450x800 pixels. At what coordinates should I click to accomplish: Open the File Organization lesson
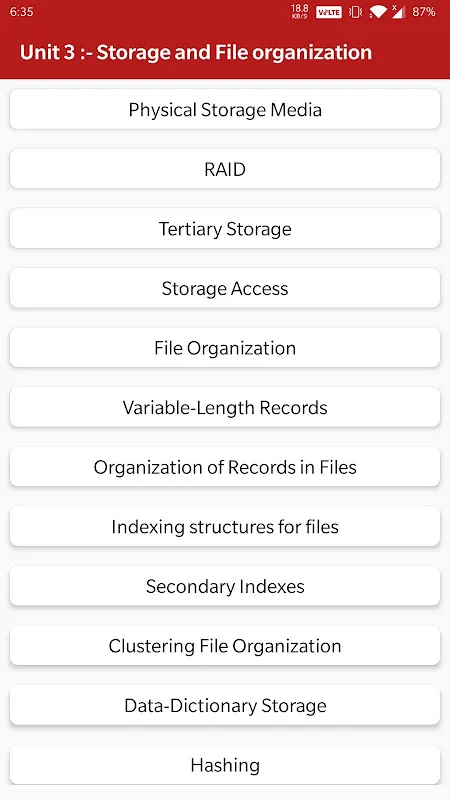[225, 348]
